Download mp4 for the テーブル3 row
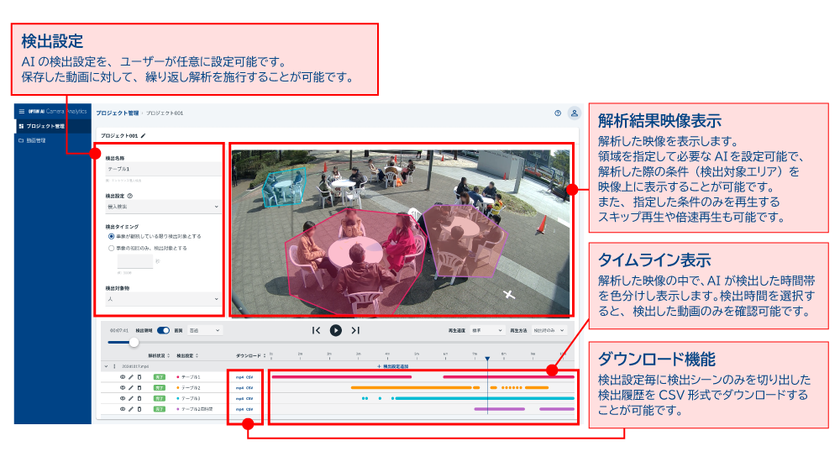 239,399
